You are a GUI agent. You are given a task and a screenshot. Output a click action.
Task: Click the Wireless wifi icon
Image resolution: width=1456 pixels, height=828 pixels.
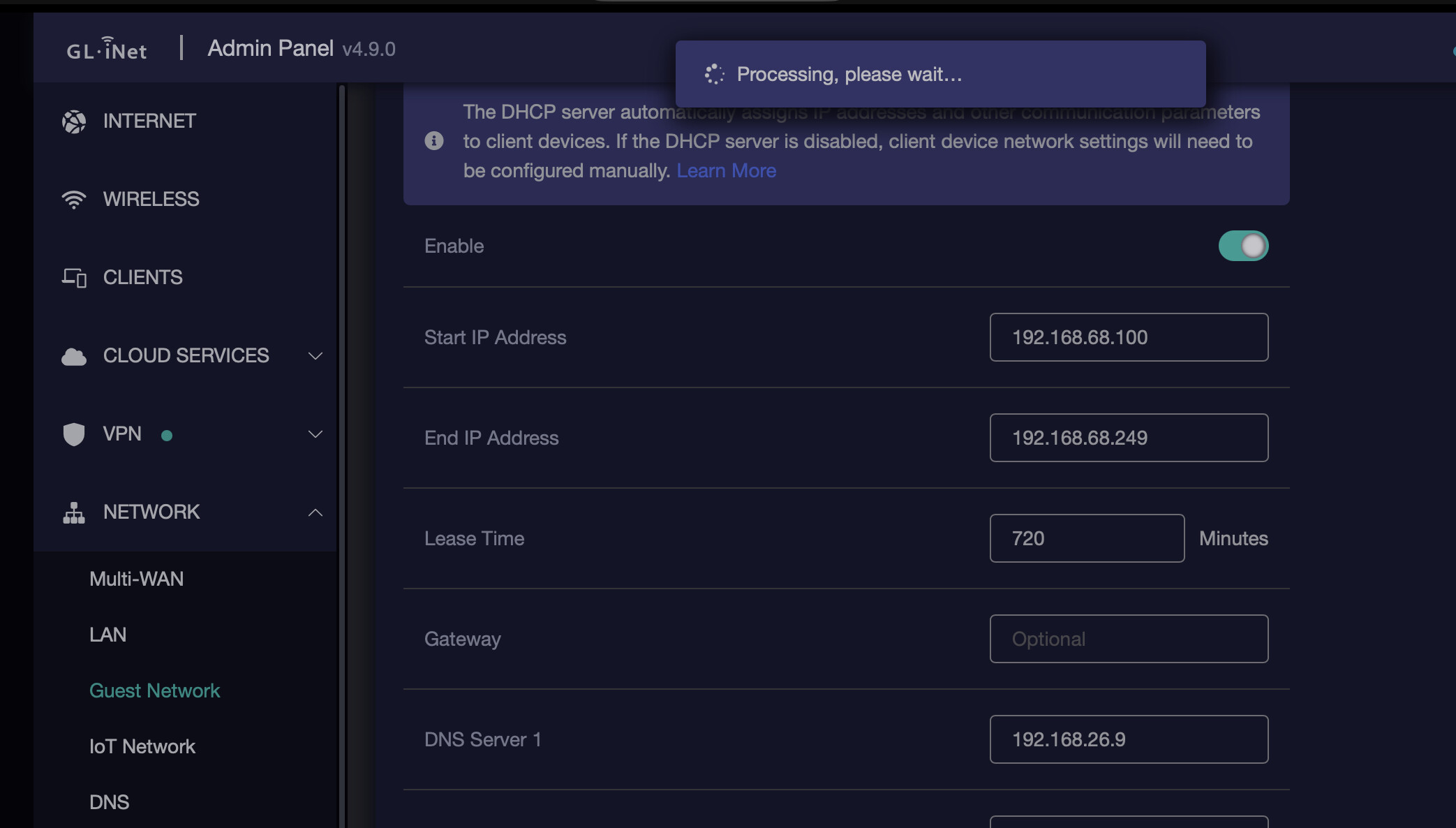pos(74,200)
